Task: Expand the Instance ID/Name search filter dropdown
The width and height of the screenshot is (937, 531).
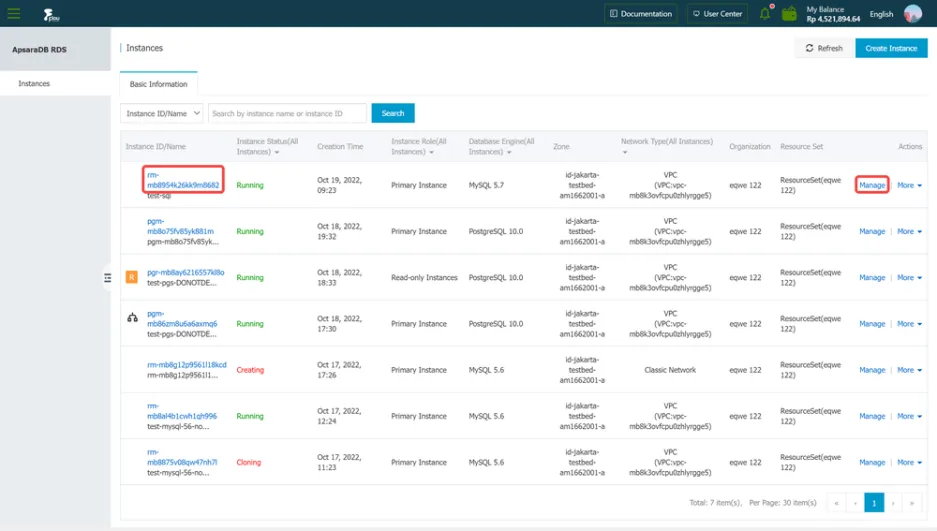Action: (162, 113)
